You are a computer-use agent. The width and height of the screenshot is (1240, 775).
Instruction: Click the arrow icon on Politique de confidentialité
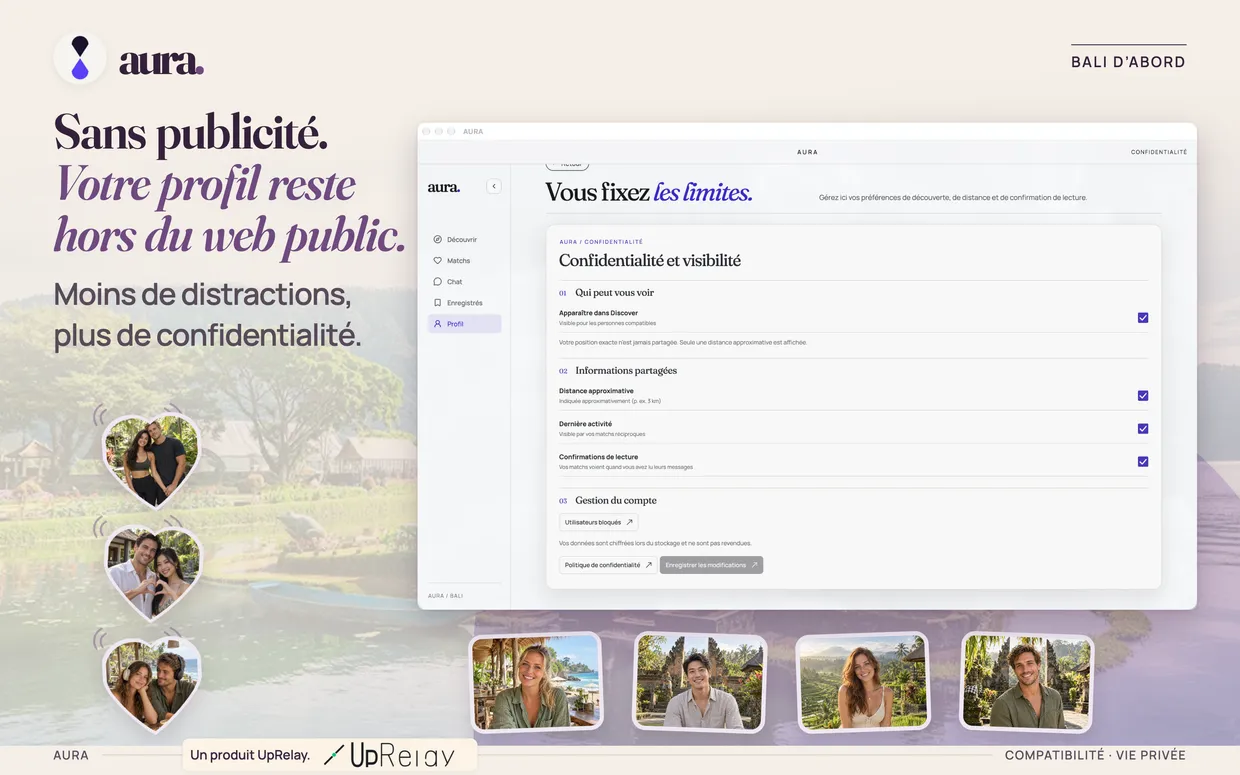click(648, 565)
